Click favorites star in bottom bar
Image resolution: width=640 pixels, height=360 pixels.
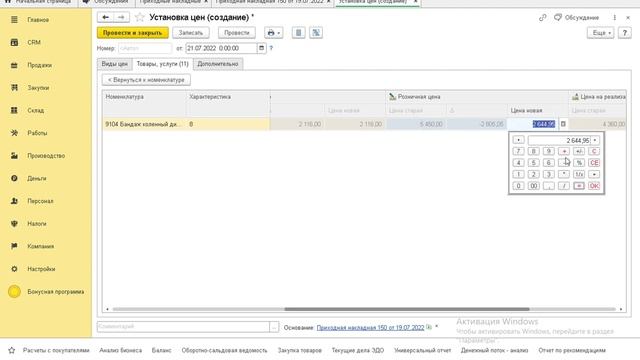[11, 350]
